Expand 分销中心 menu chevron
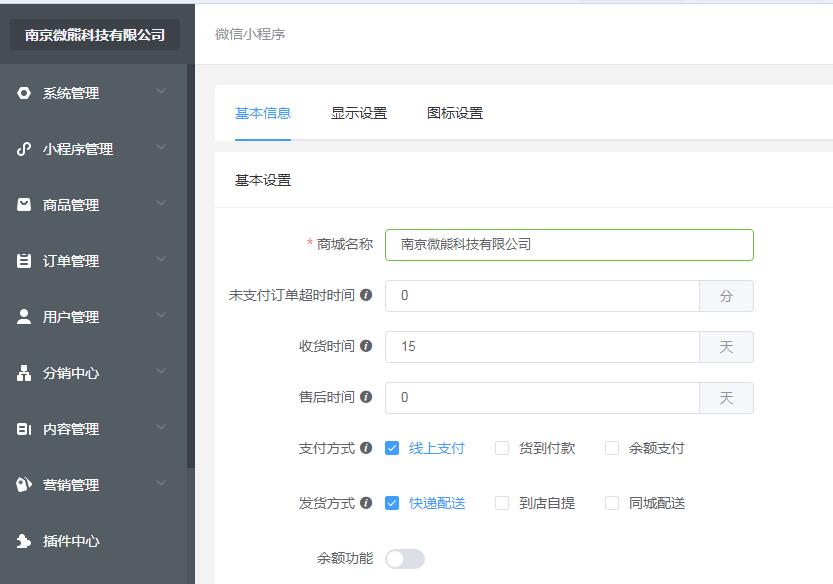This screenshot has height=584, width=833. (x=161, y=371)
